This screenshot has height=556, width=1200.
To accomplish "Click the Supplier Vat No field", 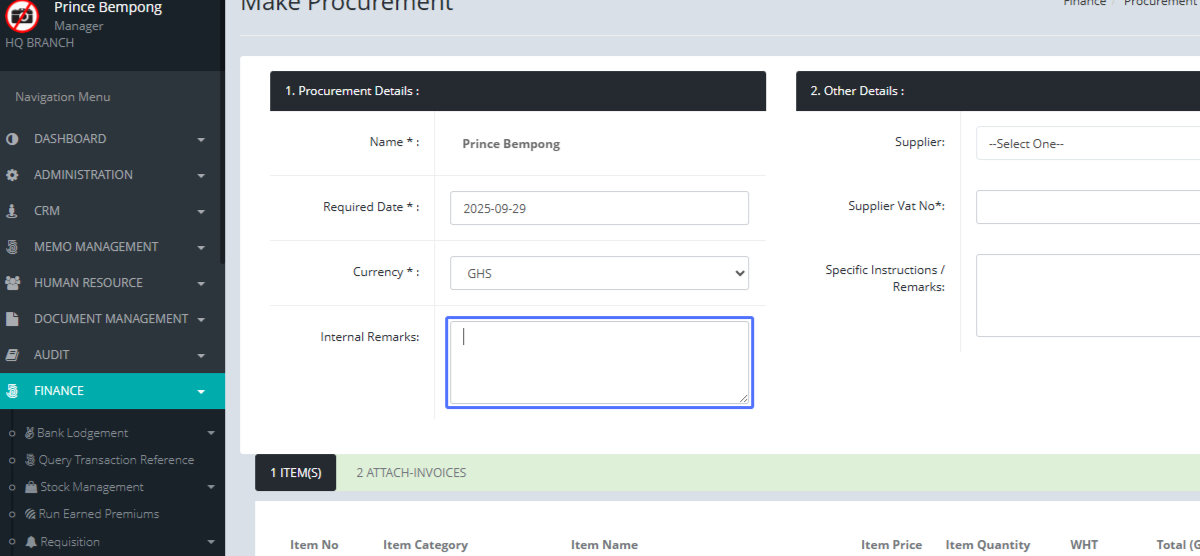I will pos(1088,207).
